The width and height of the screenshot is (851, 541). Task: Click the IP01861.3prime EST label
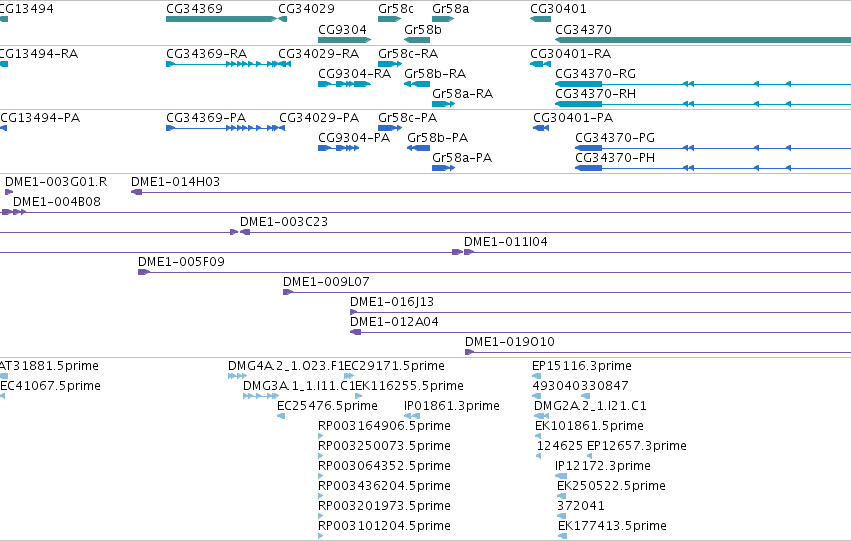452,406
